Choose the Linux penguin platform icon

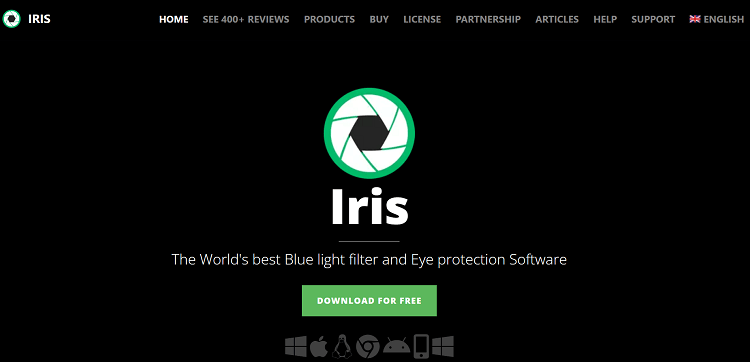342,346
